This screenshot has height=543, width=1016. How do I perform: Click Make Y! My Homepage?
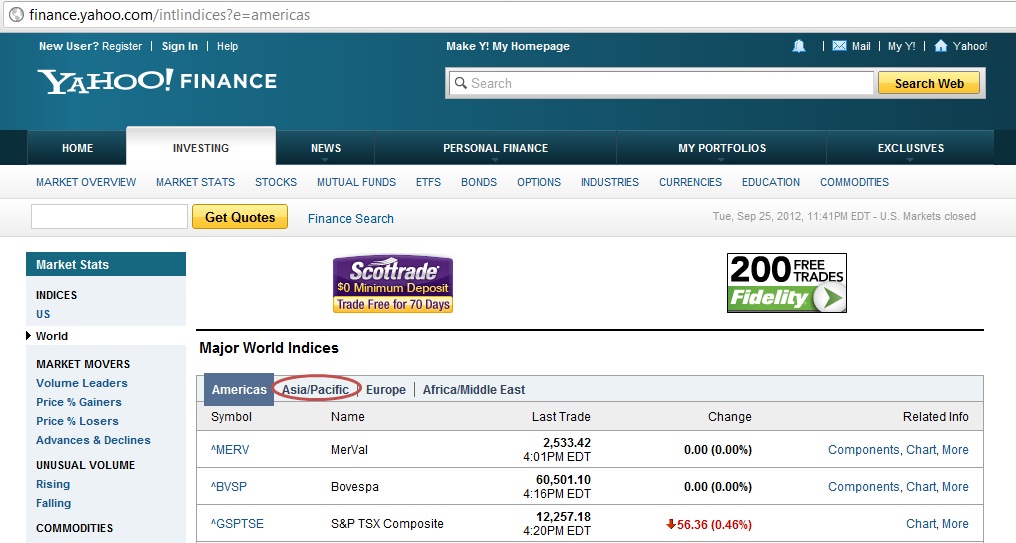pyautogui.click(x=508, y=46)
